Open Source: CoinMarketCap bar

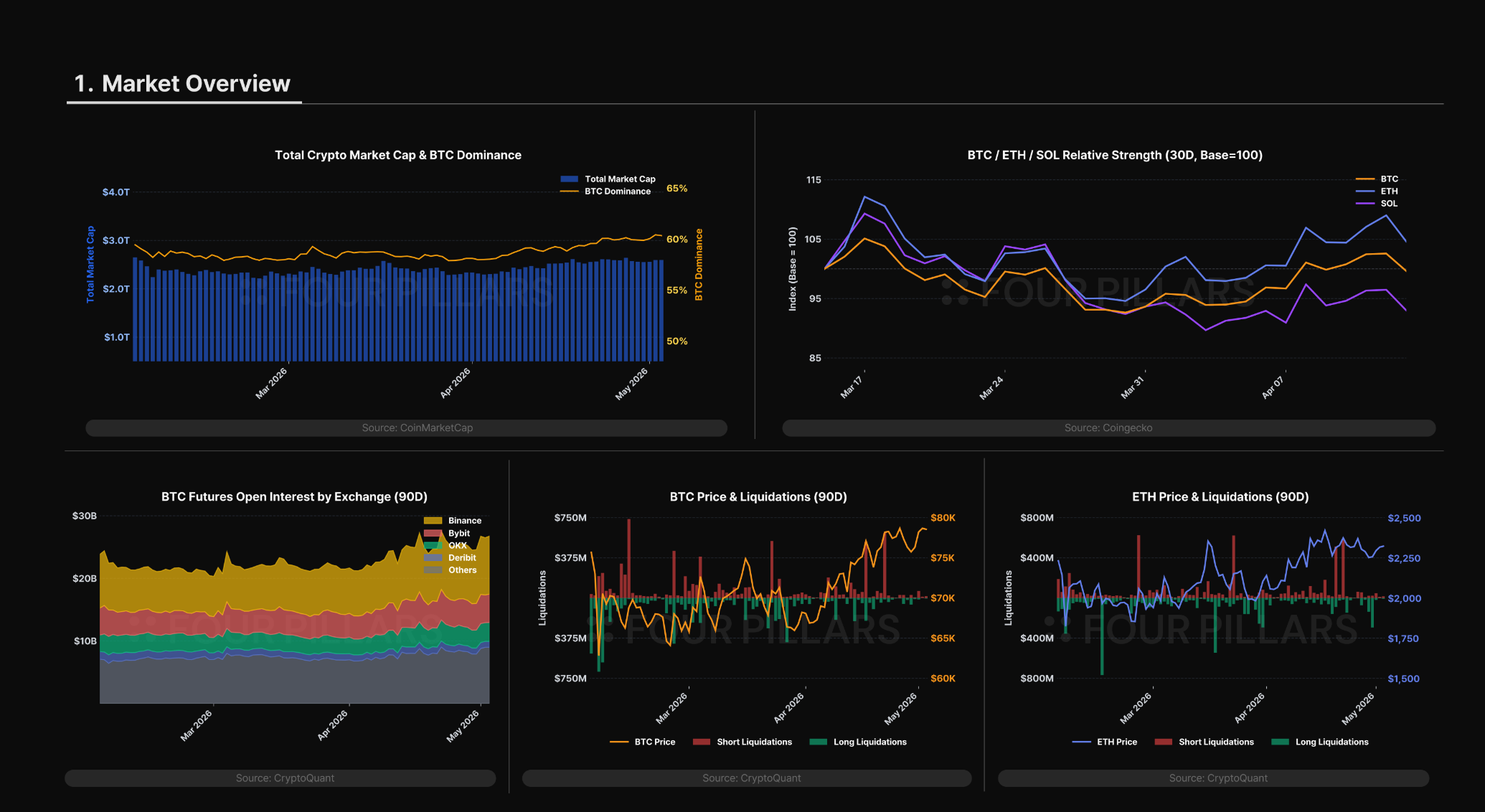pos(406,428)
